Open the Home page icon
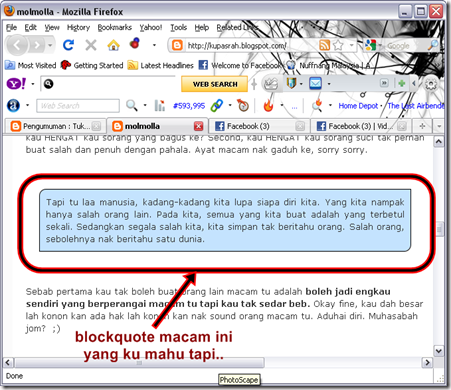Image resolution: width=451 pixels, height=390 pixels. pos(113,45)
